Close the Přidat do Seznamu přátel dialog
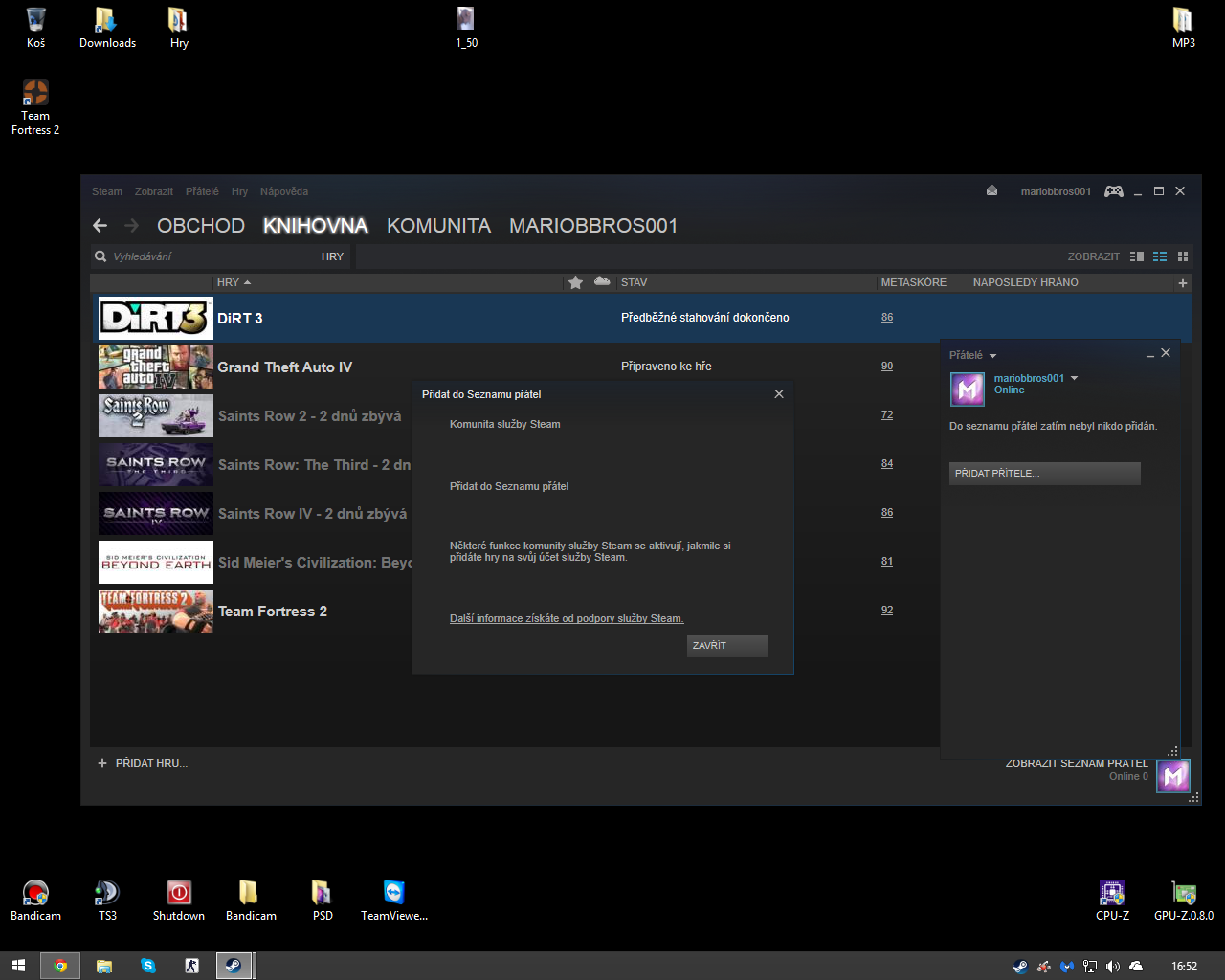Viewport: 1225px width, 980px height. point(779,394)
